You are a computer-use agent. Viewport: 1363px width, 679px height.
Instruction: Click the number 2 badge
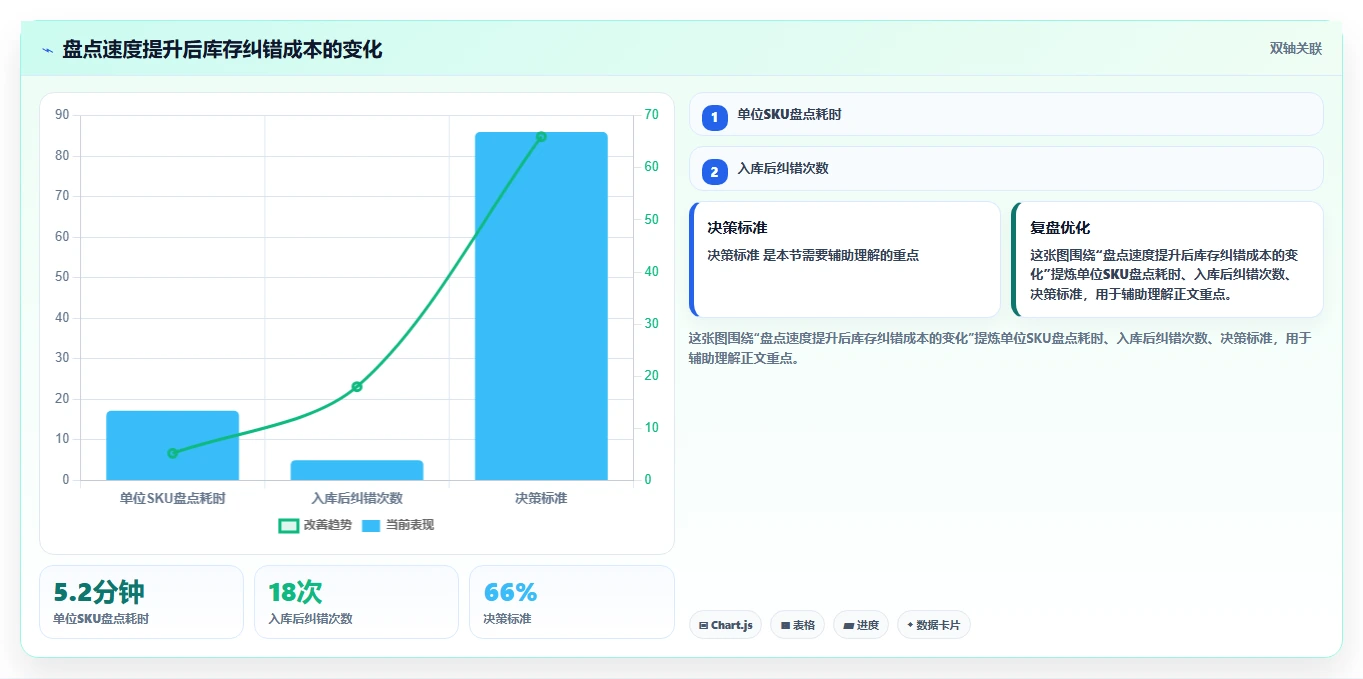714,172
